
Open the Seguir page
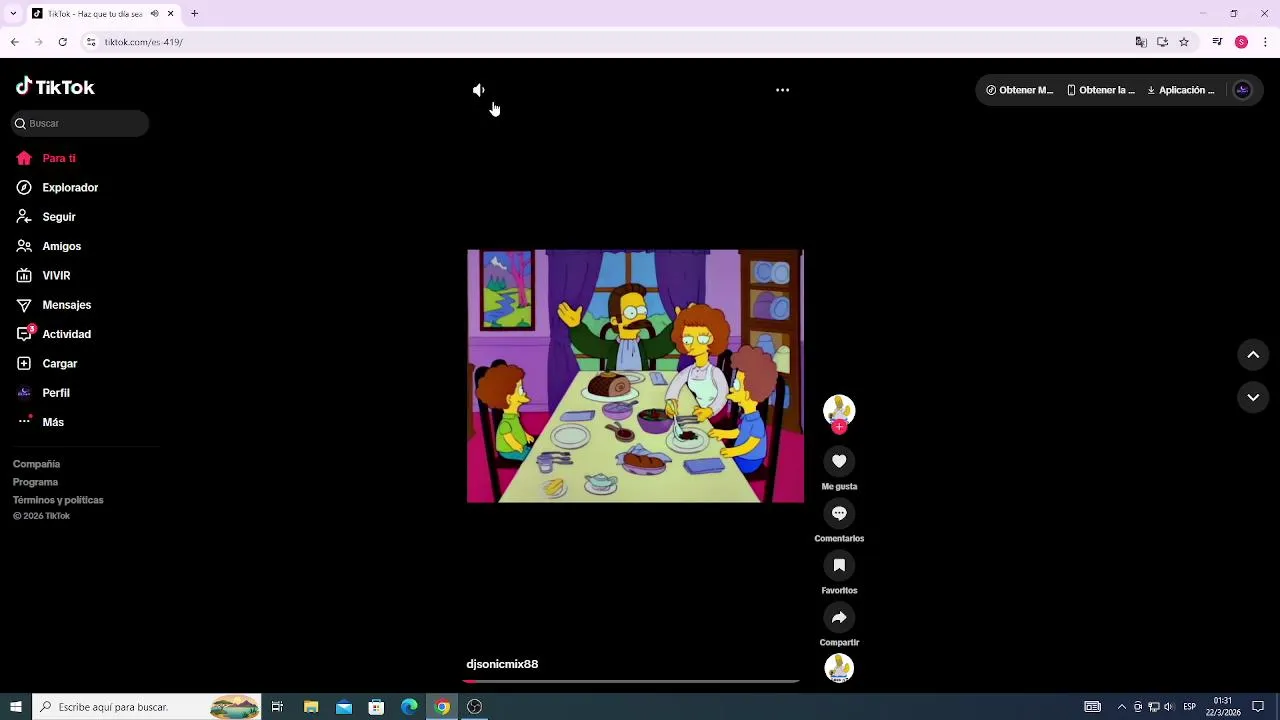[59, 217]
